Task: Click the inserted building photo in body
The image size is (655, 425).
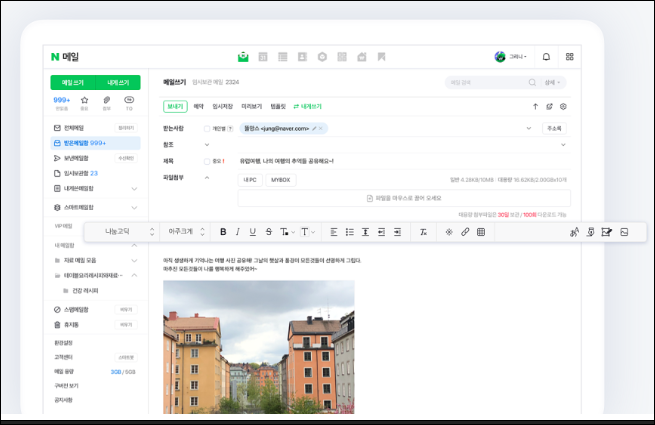Action: pos(259,347)
